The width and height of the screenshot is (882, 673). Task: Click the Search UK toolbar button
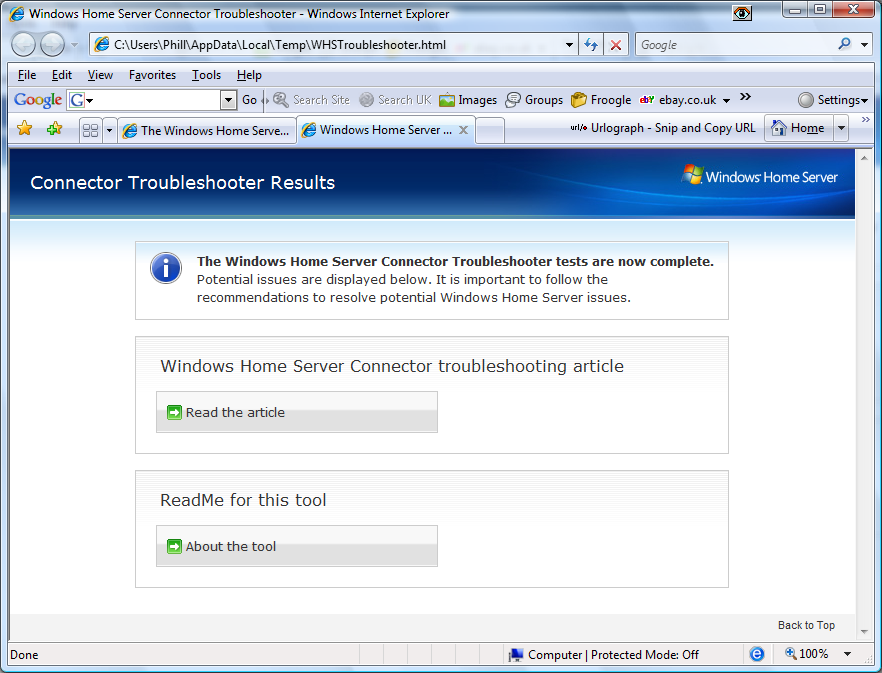(395, 100)
